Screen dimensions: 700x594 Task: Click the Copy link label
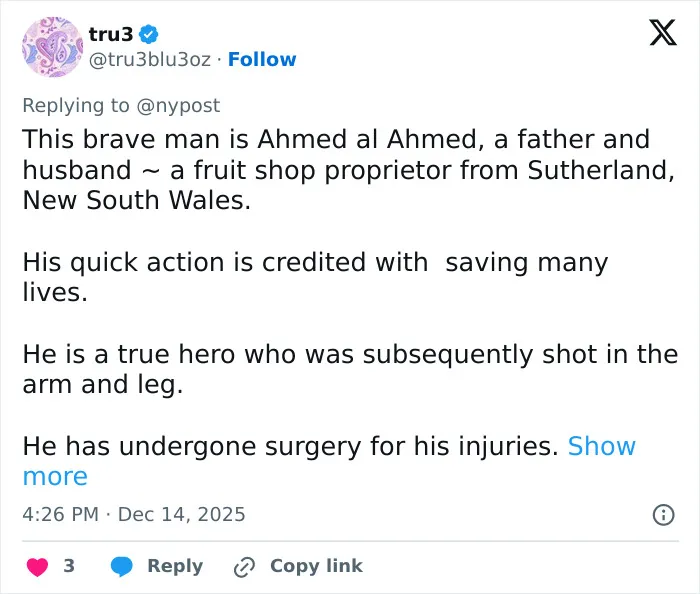tap(316, 566)
